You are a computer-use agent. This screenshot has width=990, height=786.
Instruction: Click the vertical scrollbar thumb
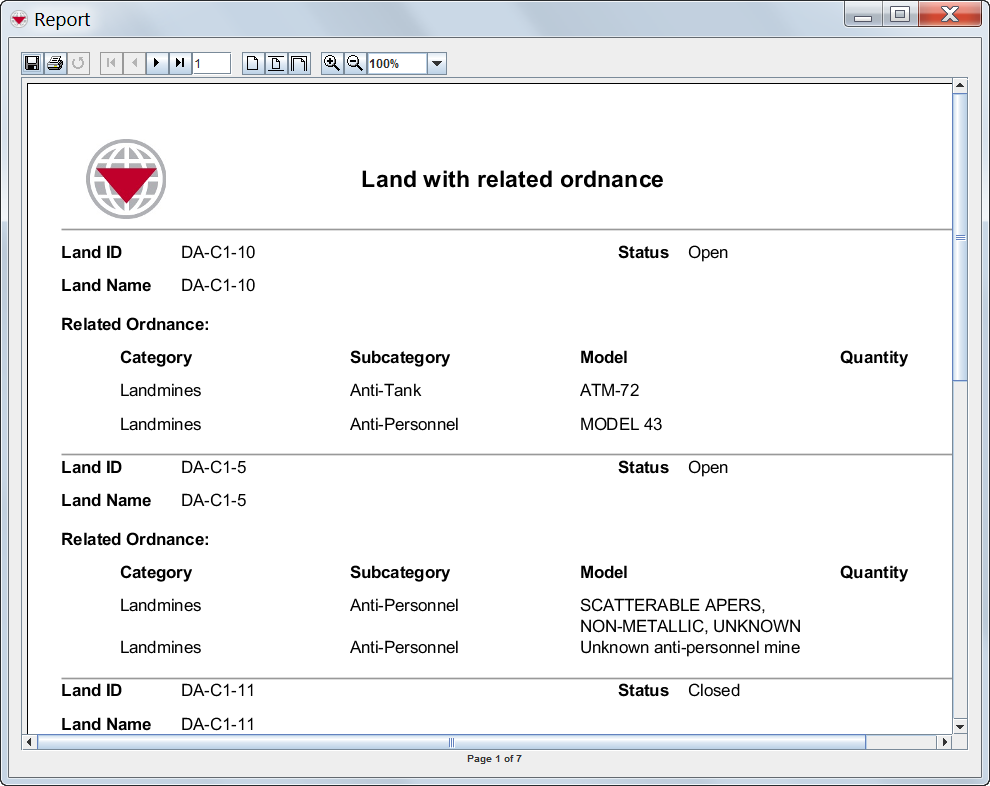tap(960, 238)
